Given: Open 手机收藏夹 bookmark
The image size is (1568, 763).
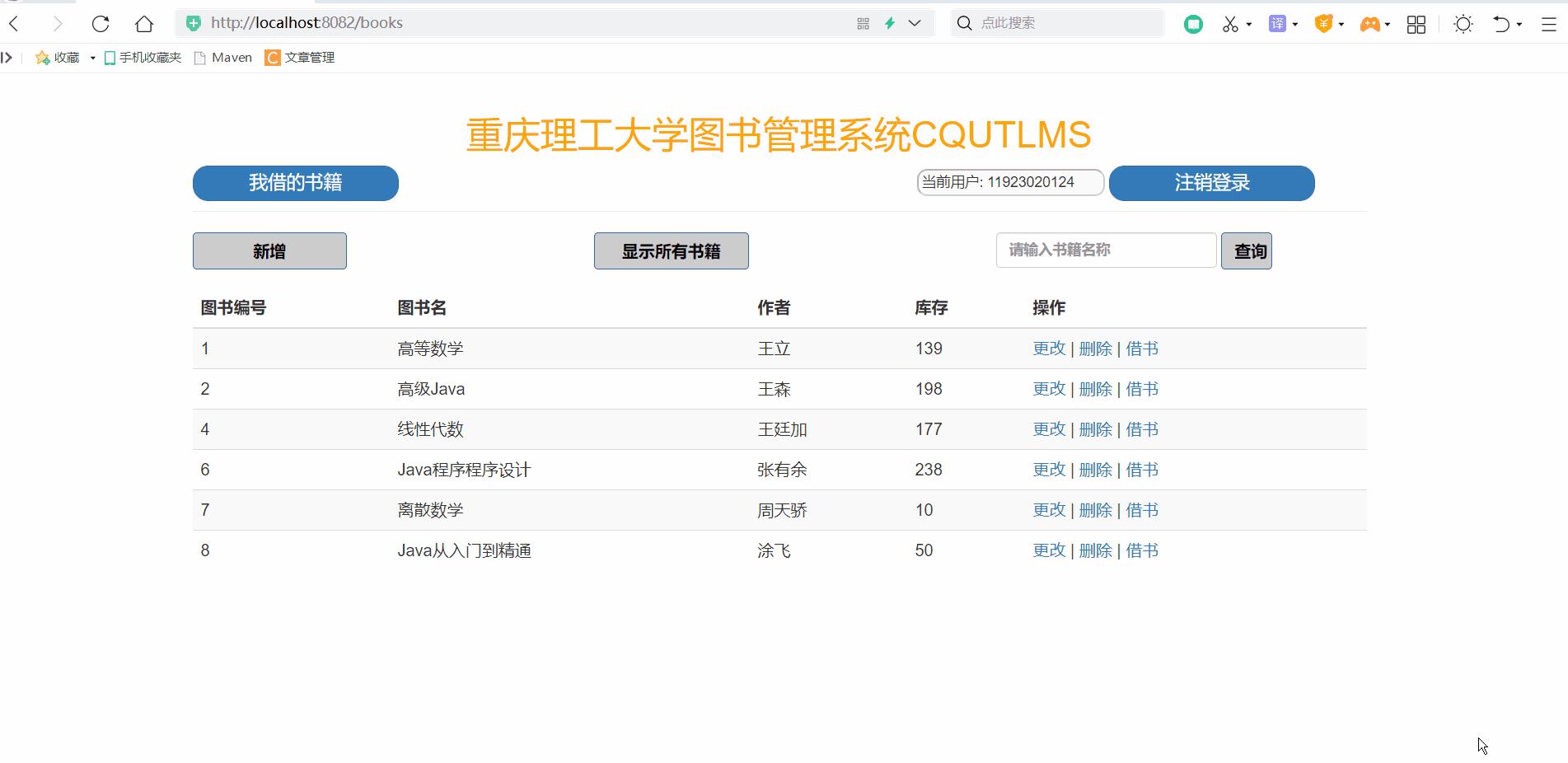Looking at the screenshot, I should [143, 58].
